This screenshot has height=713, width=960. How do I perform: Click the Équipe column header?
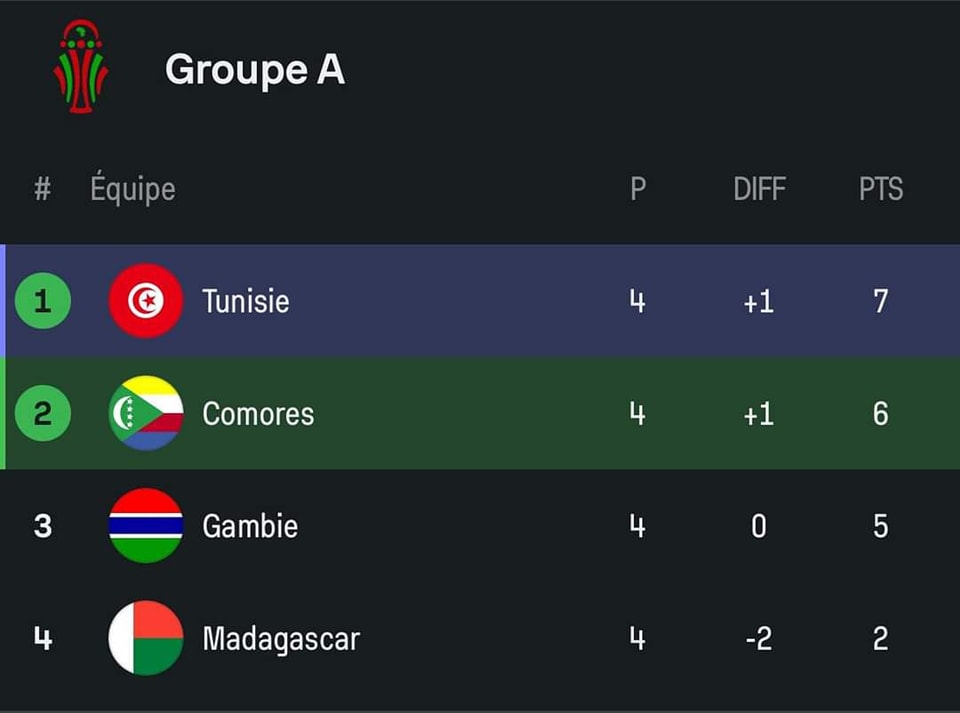click(133, 188)
